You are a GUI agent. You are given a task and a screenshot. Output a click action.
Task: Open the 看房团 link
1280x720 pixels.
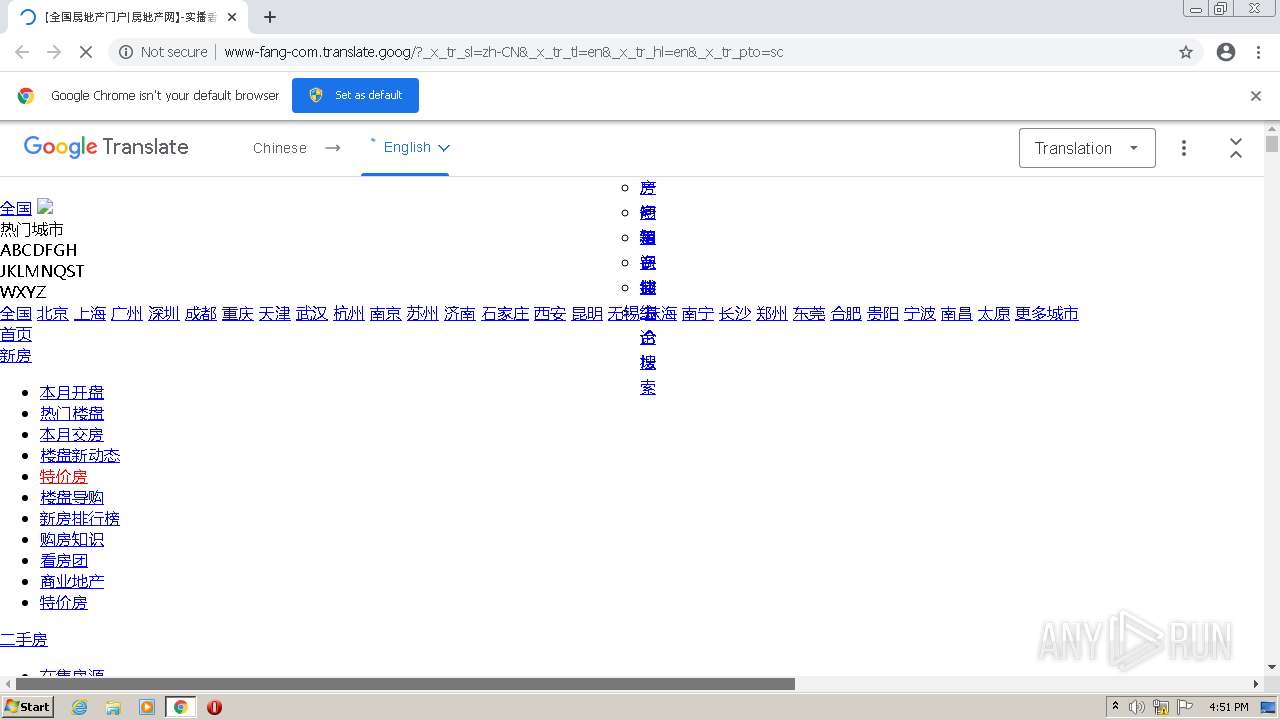[64, 561]
